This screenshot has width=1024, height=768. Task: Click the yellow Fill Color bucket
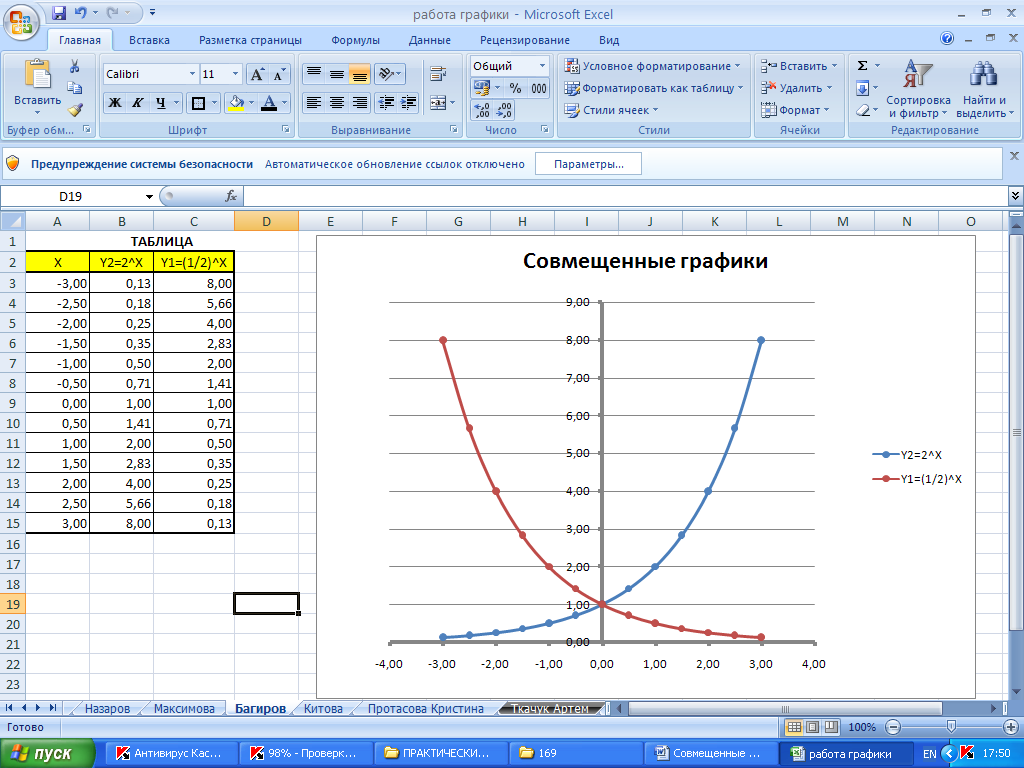(x=236, y=103)
